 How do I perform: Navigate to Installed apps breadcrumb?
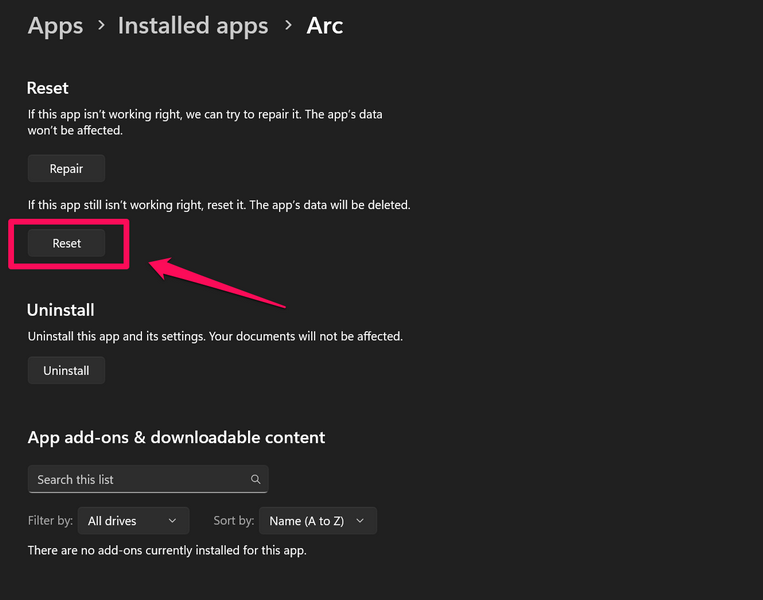(193, 26)
